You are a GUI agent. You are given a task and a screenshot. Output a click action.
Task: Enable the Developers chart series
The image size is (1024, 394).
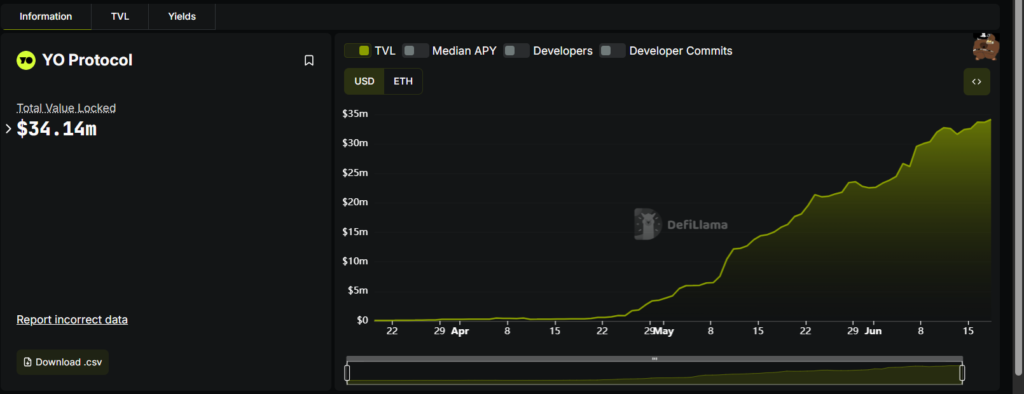click(x=548, y=50)
